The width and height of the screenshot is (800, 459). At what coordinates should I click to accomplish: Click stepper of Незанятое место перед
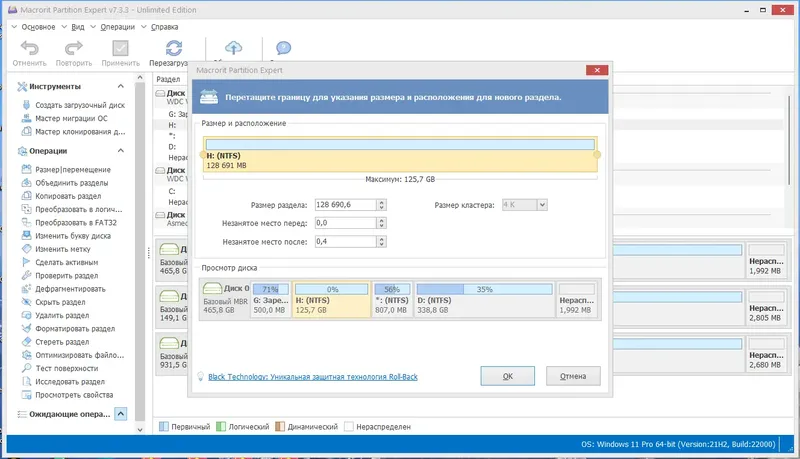point(381,223)
